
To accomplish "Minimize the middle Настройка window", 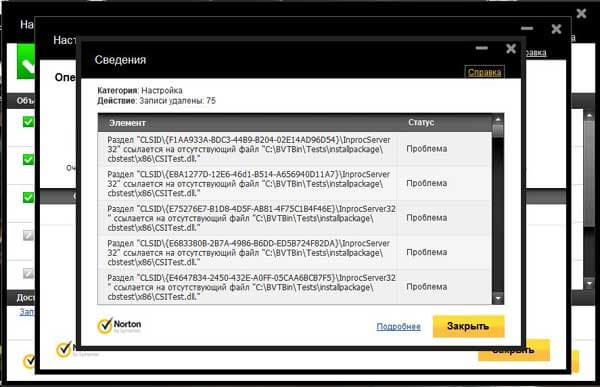I will (x=527, y=28).
